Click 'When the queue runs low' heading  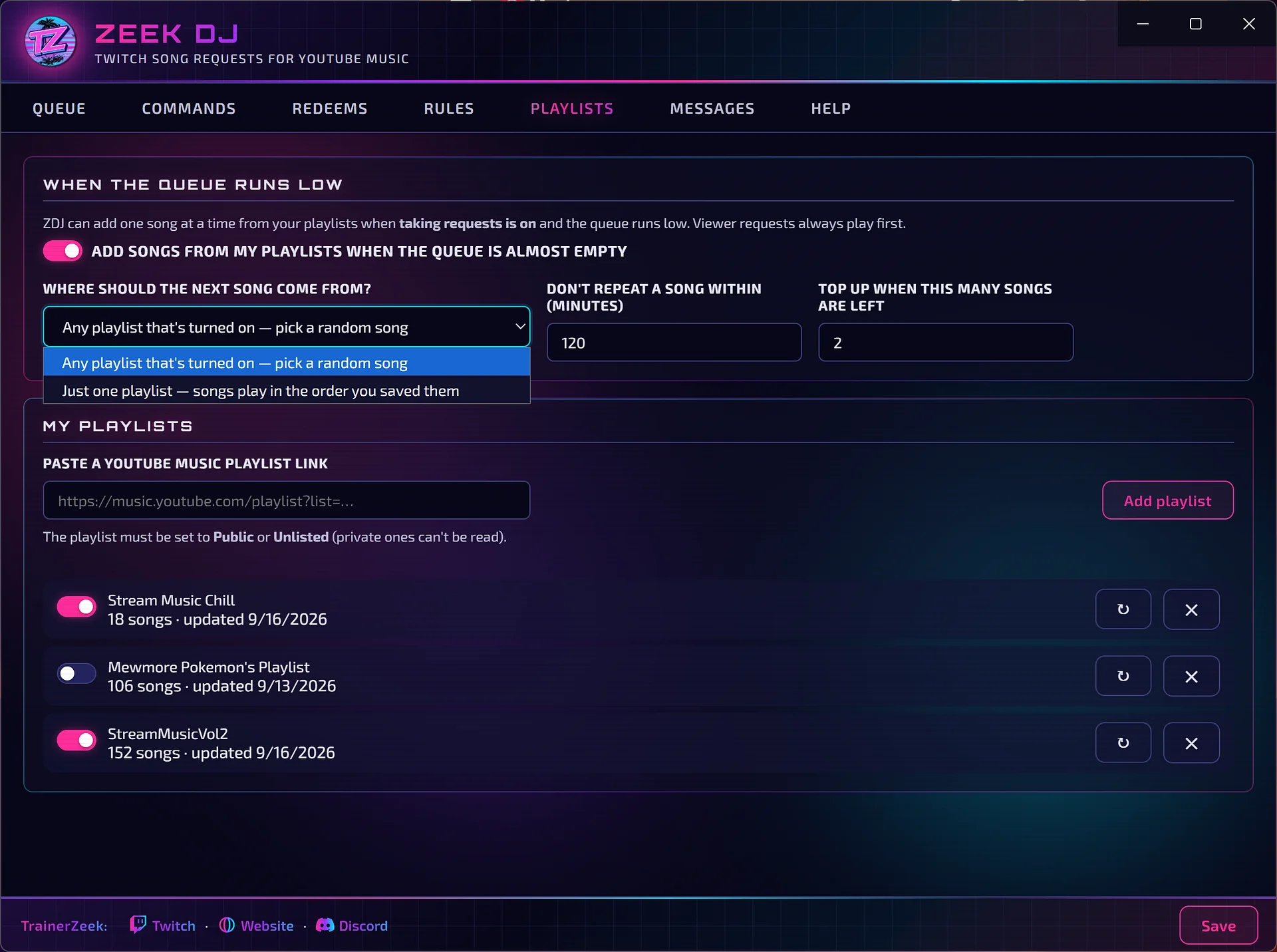(193, 184)
